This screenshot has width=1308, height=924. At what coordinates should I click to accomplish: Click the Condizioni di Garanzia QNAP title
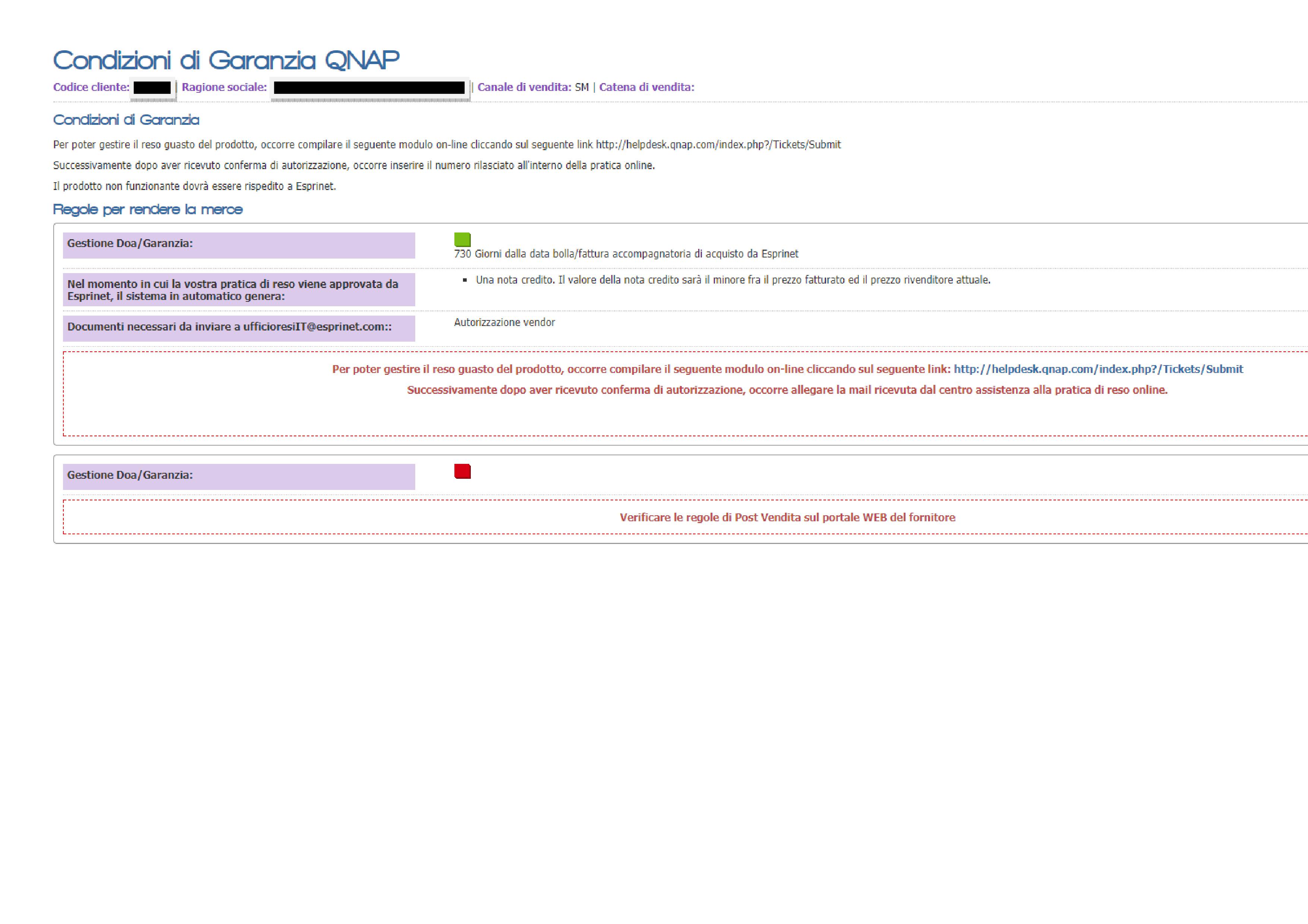point(226,60)
